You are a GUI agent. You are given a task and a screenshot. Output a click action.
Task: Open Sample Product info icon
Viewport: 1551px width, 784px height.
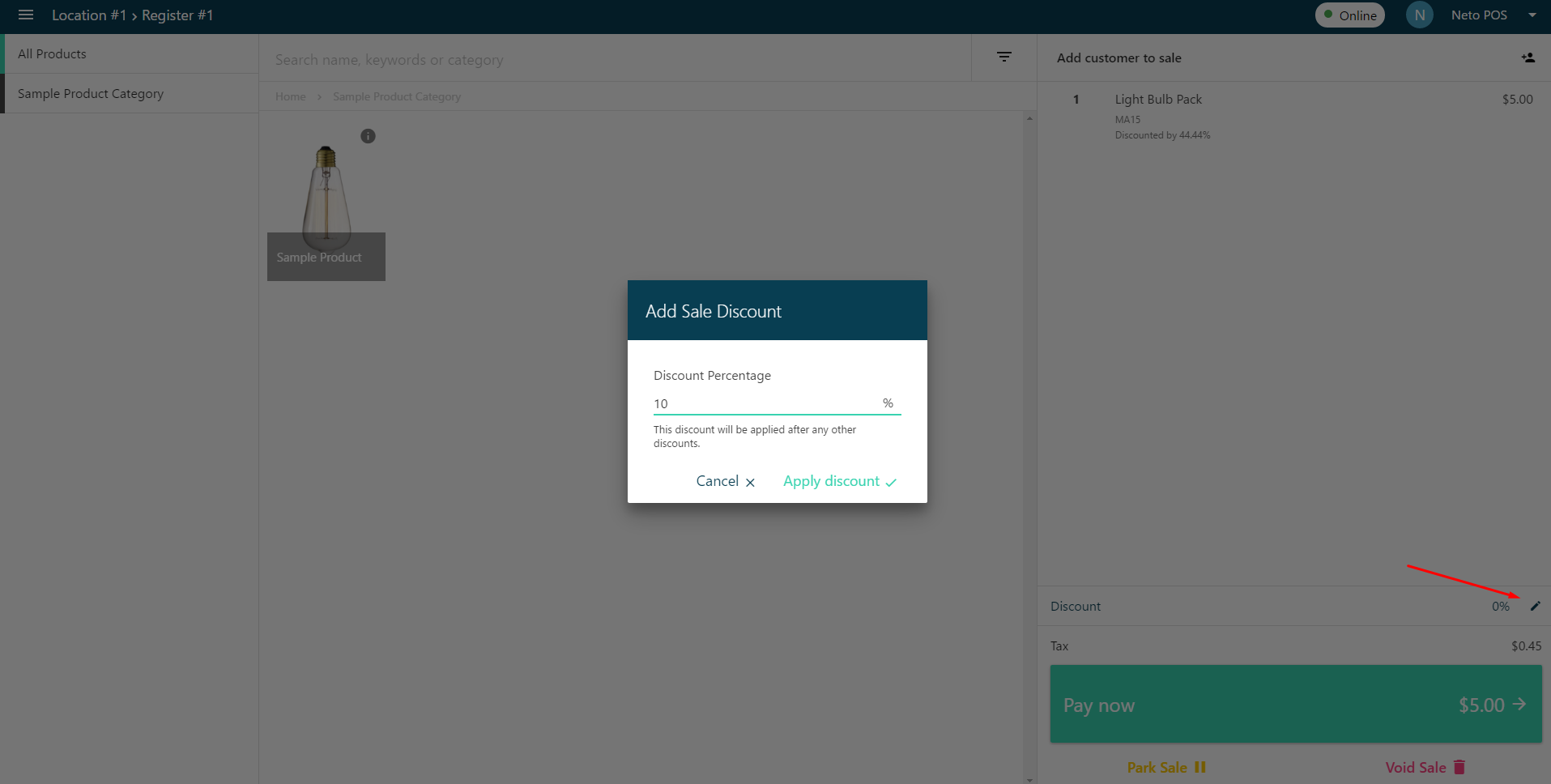tap(368, 136)
